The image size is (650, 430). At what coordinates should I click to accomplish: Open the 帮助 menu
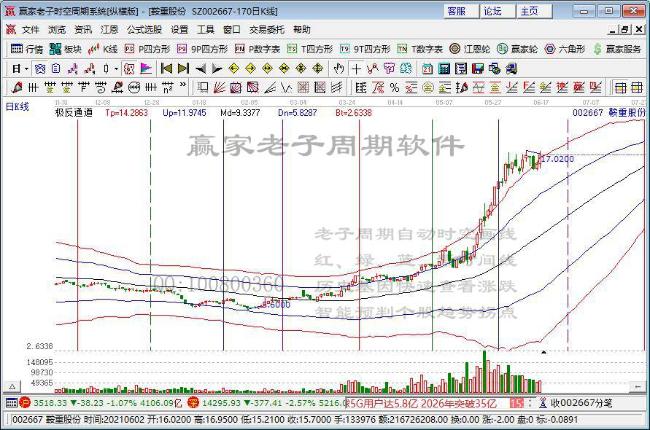[x=301, y=29]
